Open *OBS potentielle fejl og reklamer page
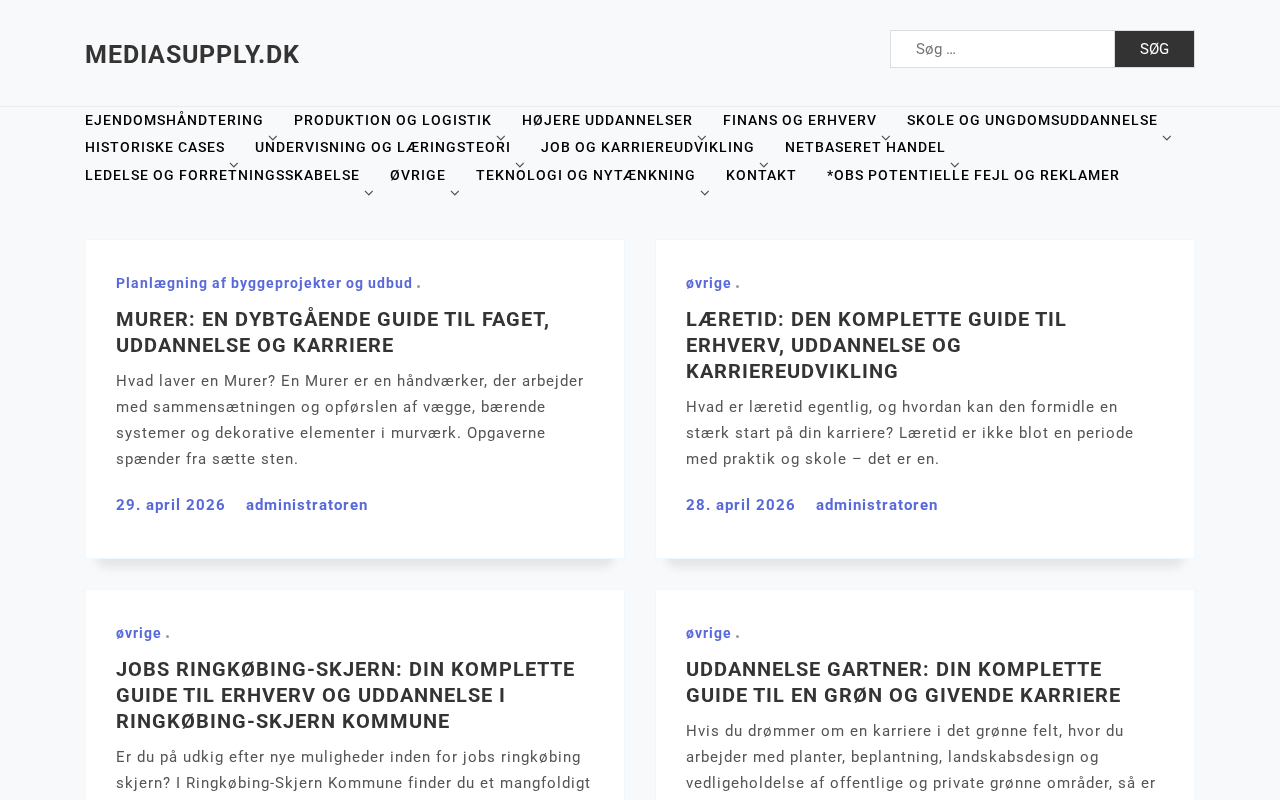Screen dimensions: 1280x800 coord(973,175)
